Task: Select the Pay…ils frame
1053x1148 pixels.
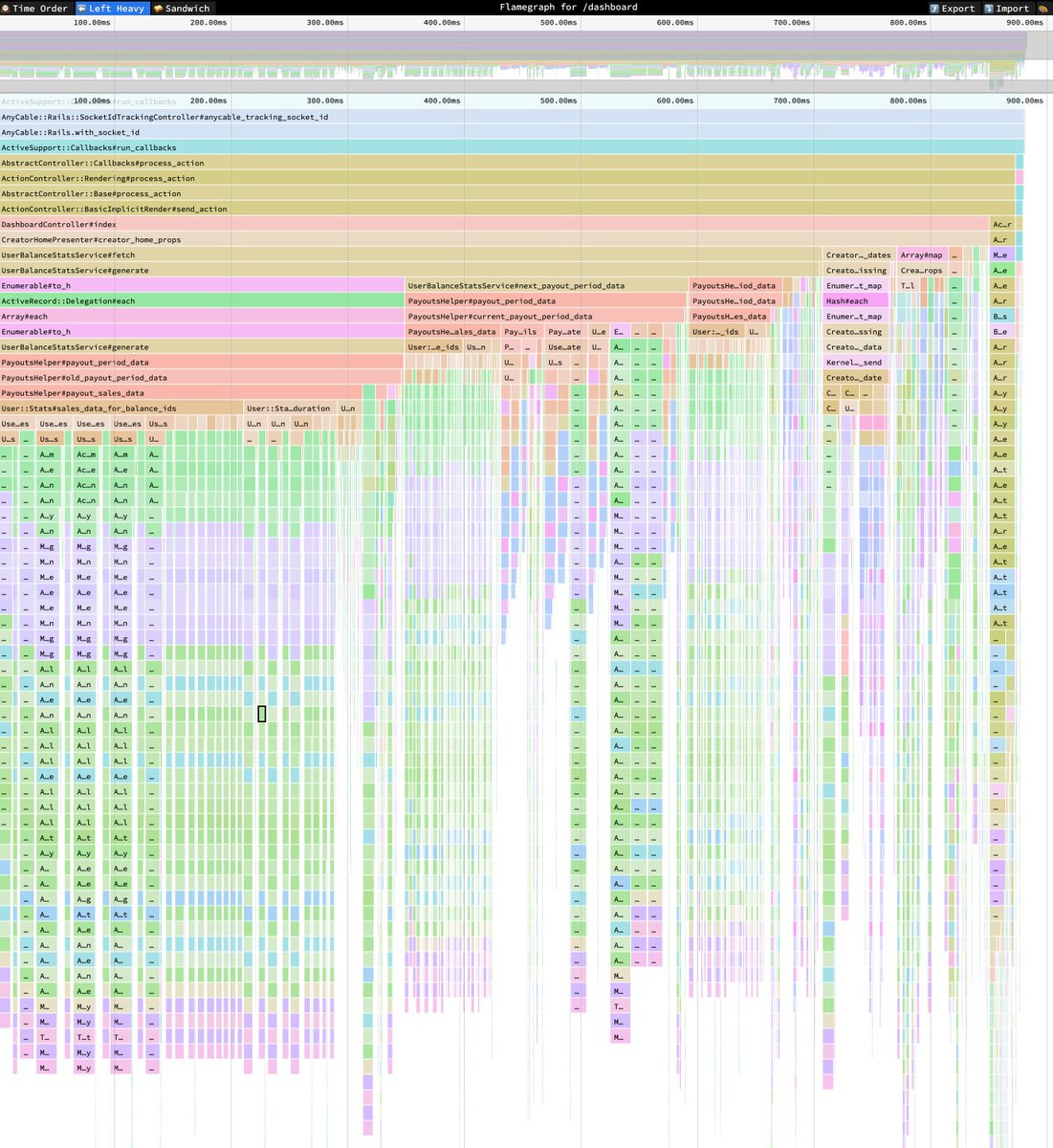Action: click(x=521, y=331)
